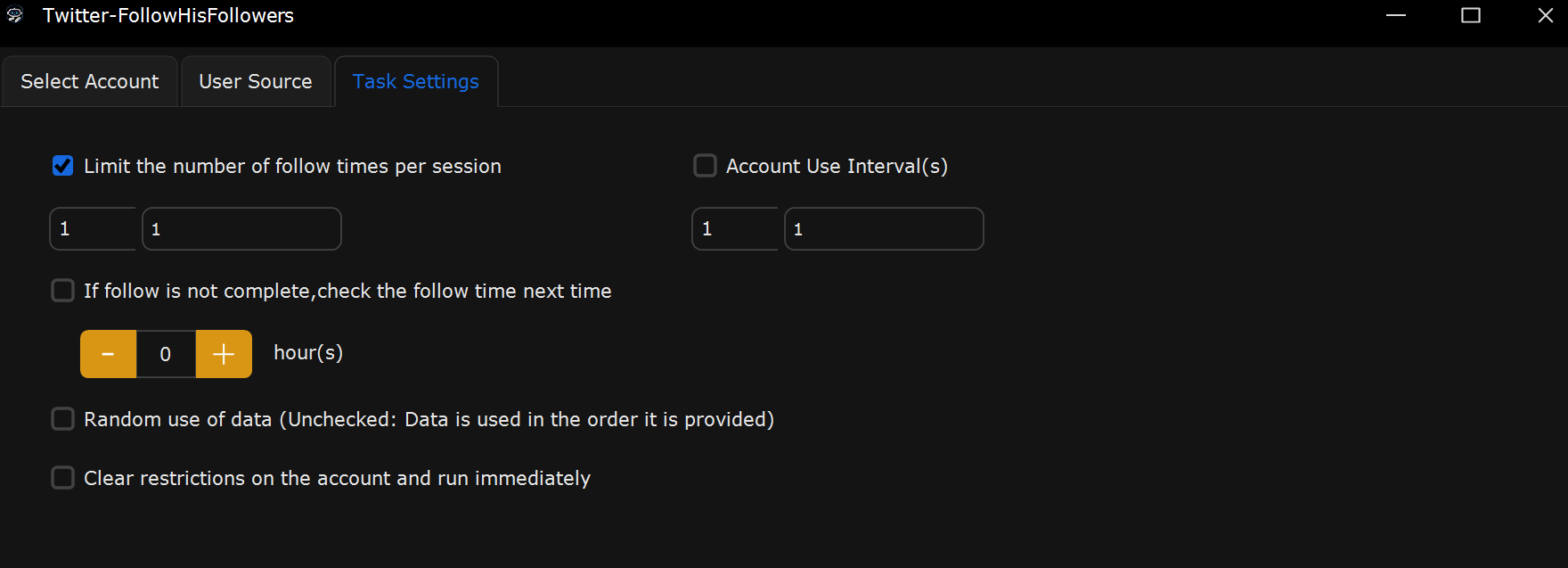Enable the Account Use Interval(s) checkbox
The height and width of the screenshot is (568, 1568).
click(x=705, y=166)
